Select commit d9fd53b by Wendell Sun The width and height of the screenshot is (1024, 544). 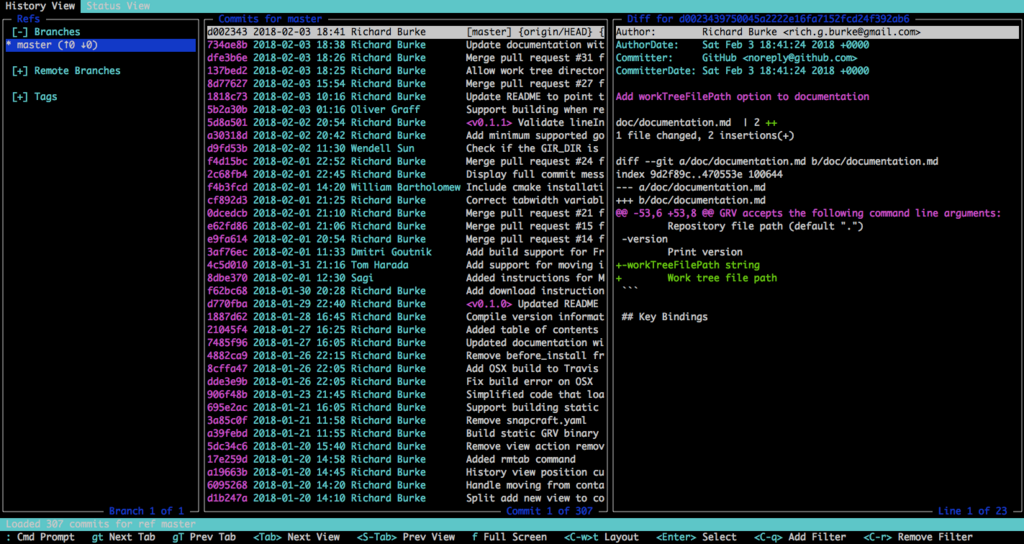[x=406, y=148]
